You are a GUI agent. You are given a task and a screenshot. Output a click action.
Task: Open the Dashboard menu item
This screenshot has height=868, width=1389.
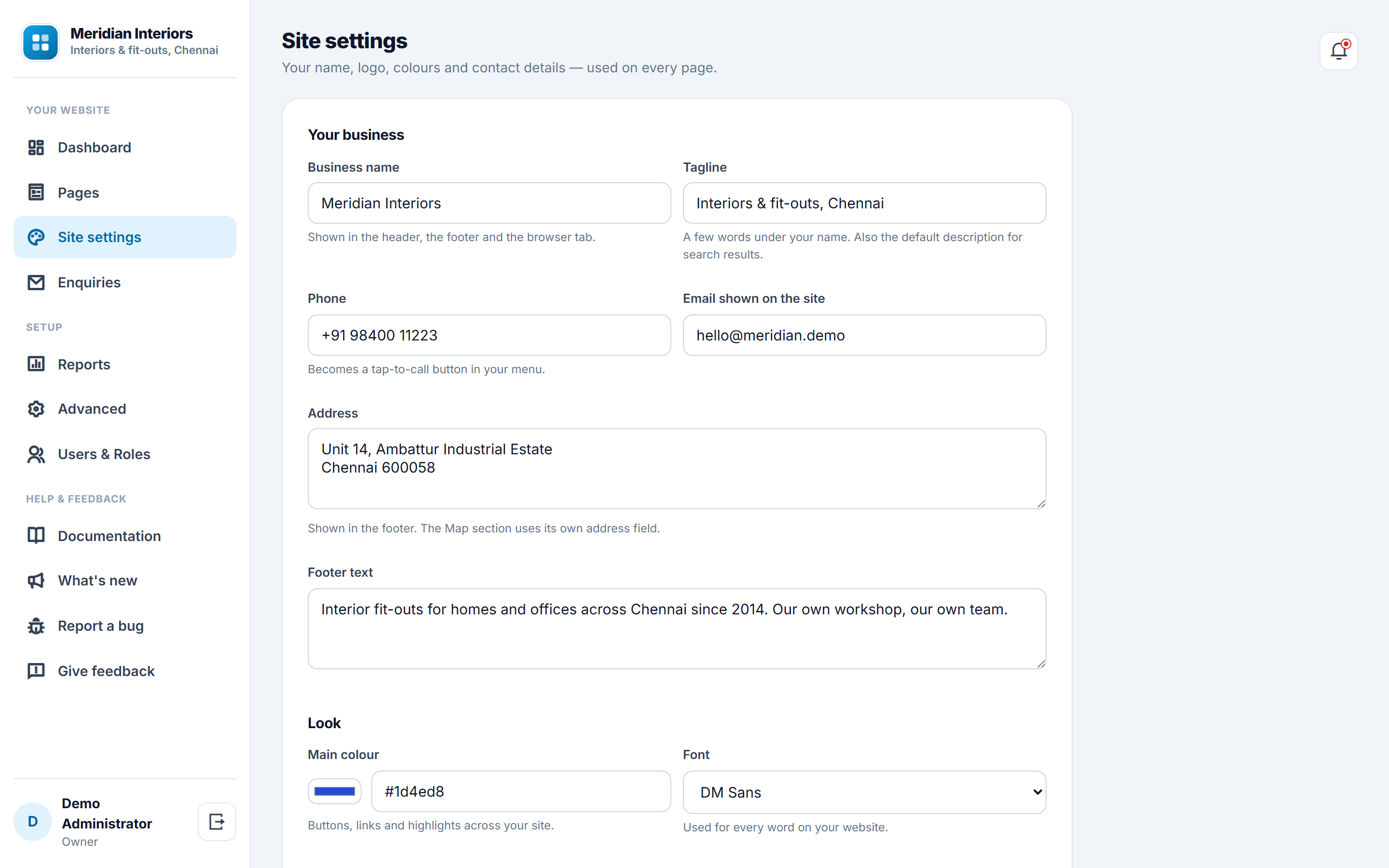[x=124, y=148]
